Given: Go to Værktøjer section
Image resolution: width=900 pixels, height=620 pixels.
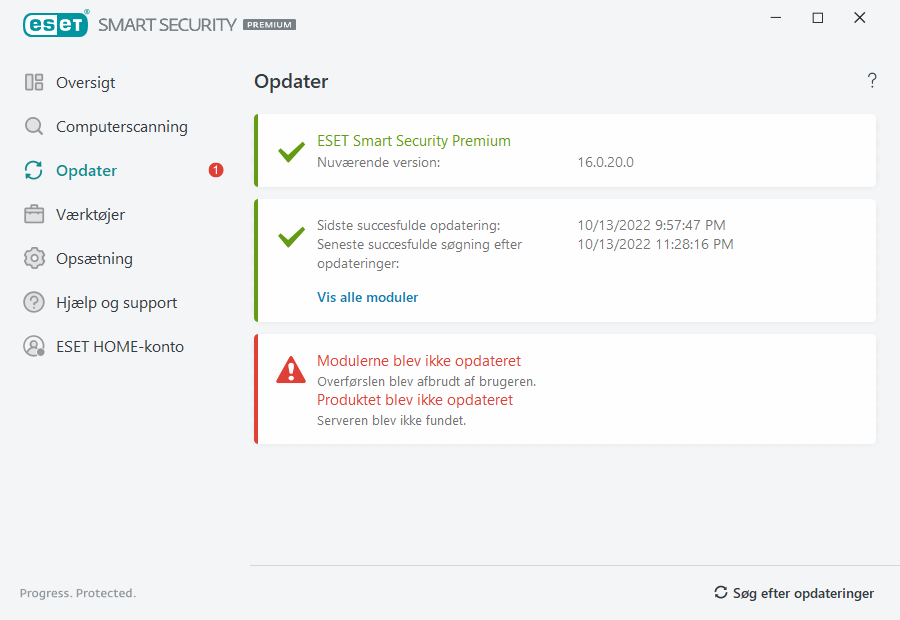Looking at the screenshot, I should click(x=90, y=215).
